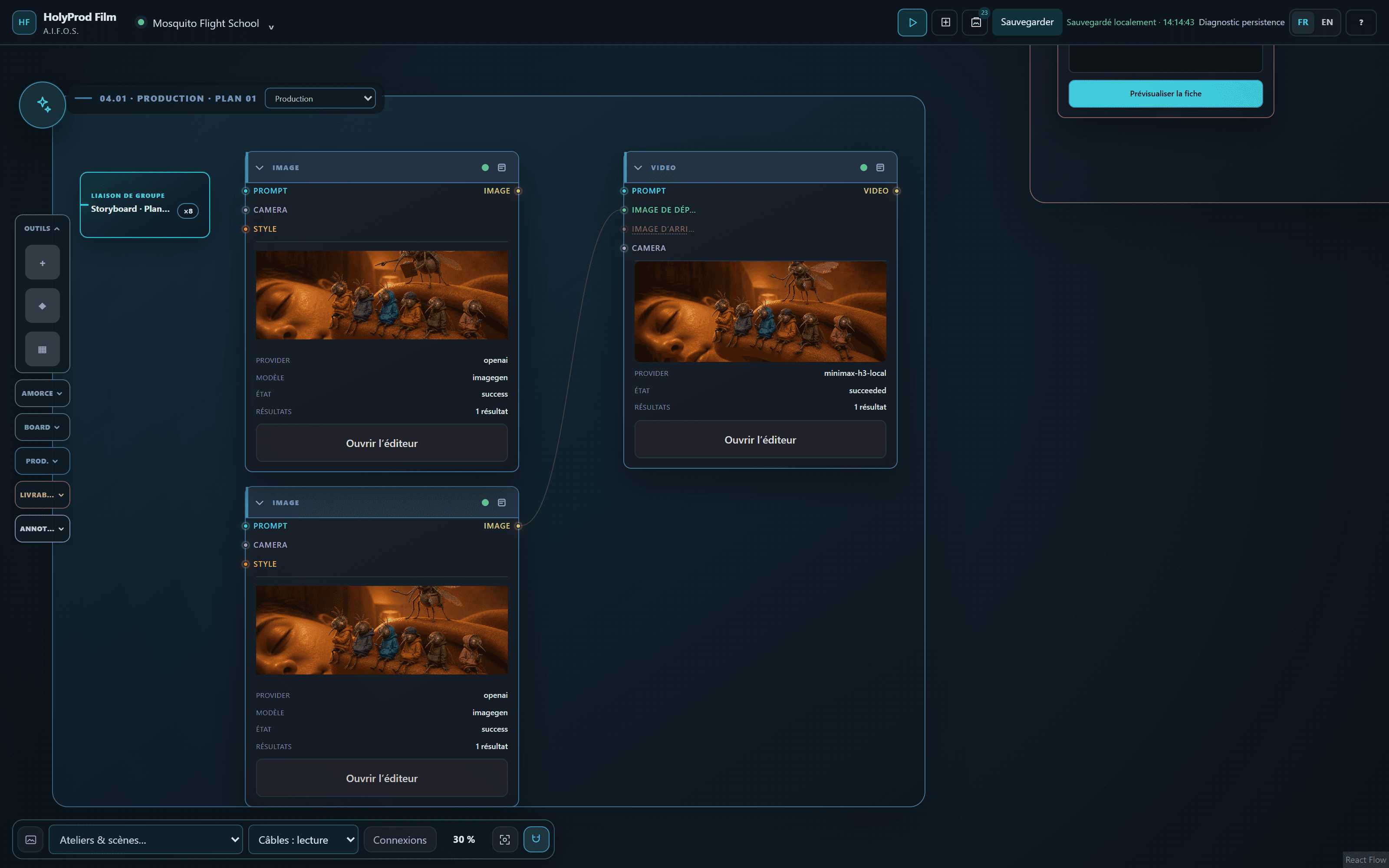Screen dimensions: 1389x868
Task: Open the notes icon on top IMAGE node
Action: pos(502,168)
